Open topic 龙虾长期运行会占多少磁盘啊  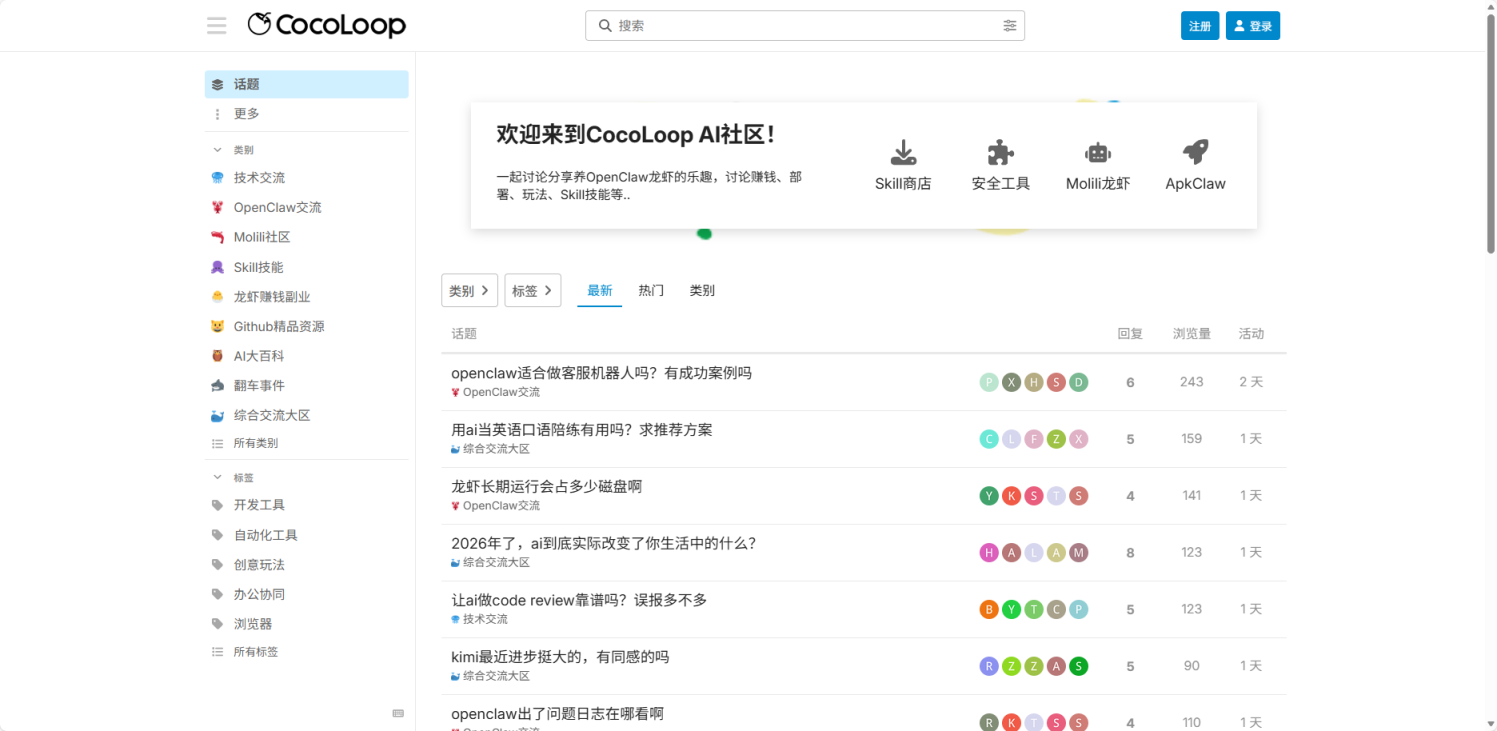(546, 487)
